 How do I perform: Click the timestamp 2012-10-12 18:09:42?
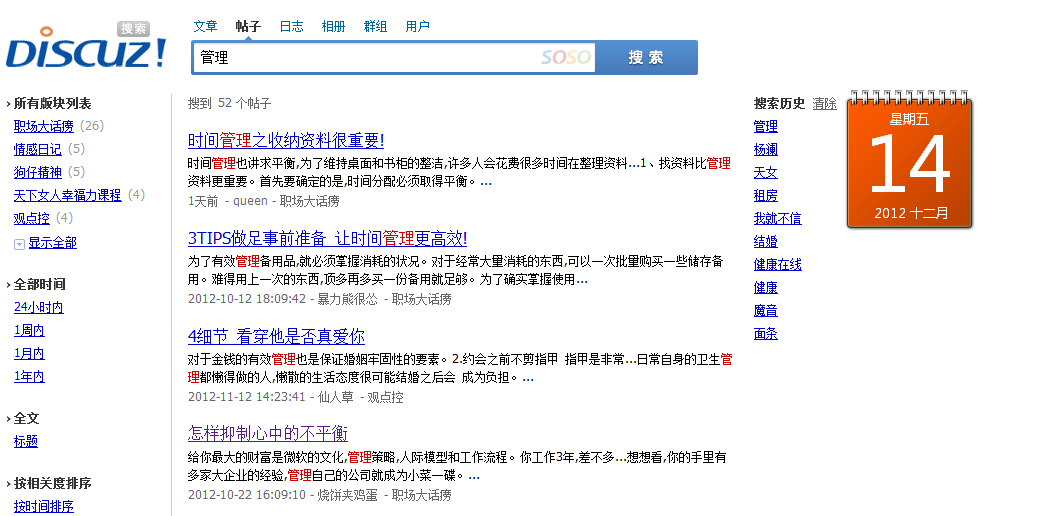click(247, 299)
